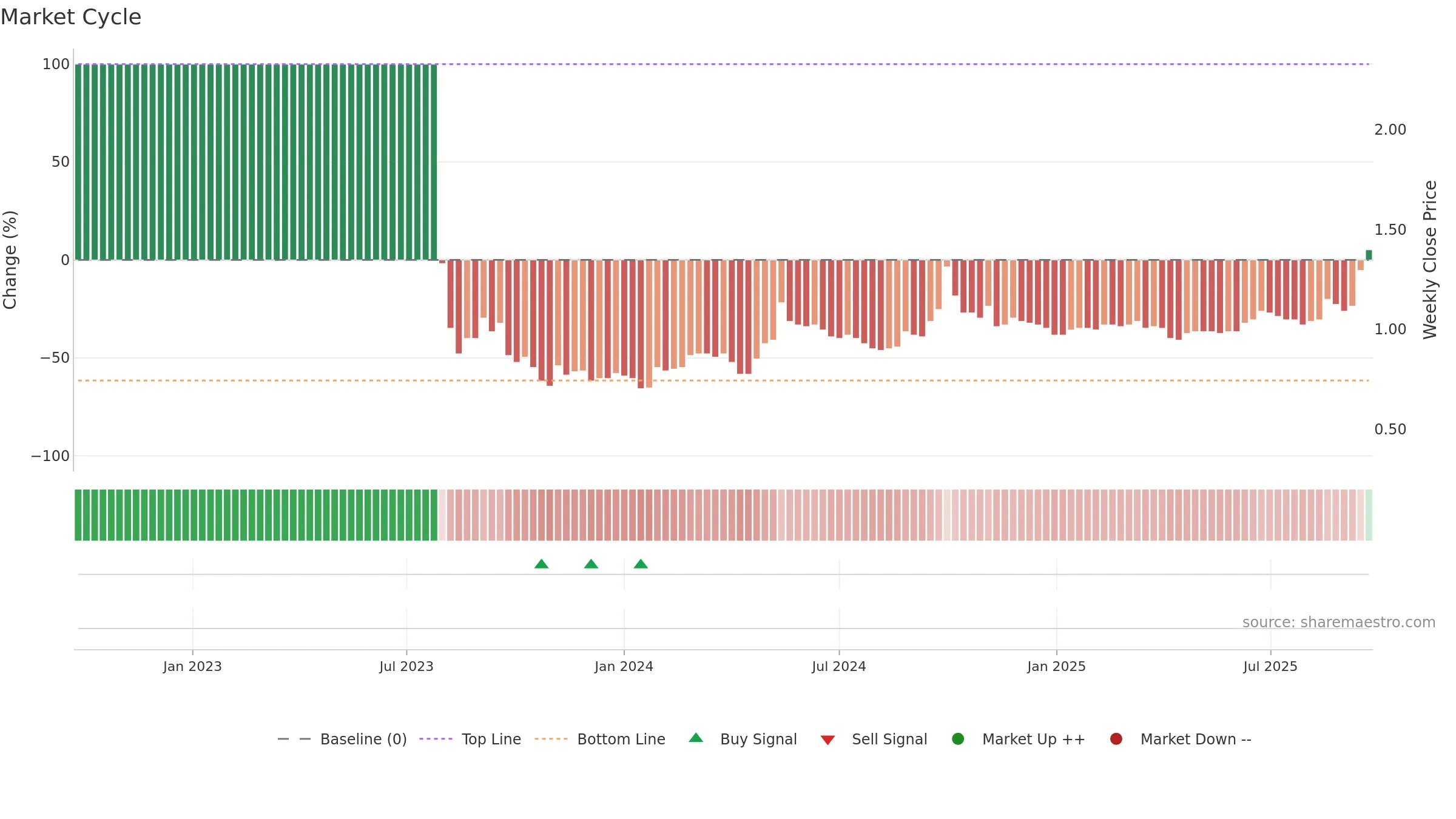The image size is (1456, 819).
Task: Click the Jul 2023 axis label
Action: point(406,666)
